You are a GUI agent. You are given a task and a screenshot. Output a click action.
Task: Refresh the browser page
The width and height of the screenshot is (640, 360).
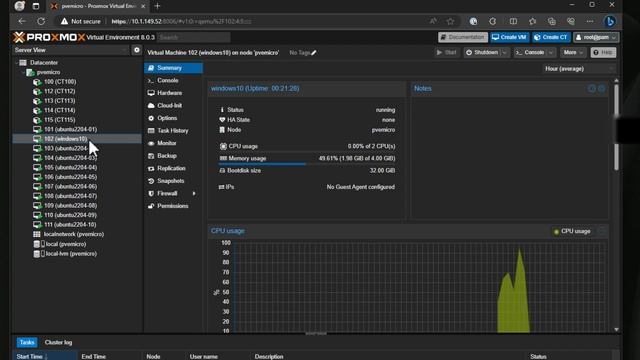[41, 21]
